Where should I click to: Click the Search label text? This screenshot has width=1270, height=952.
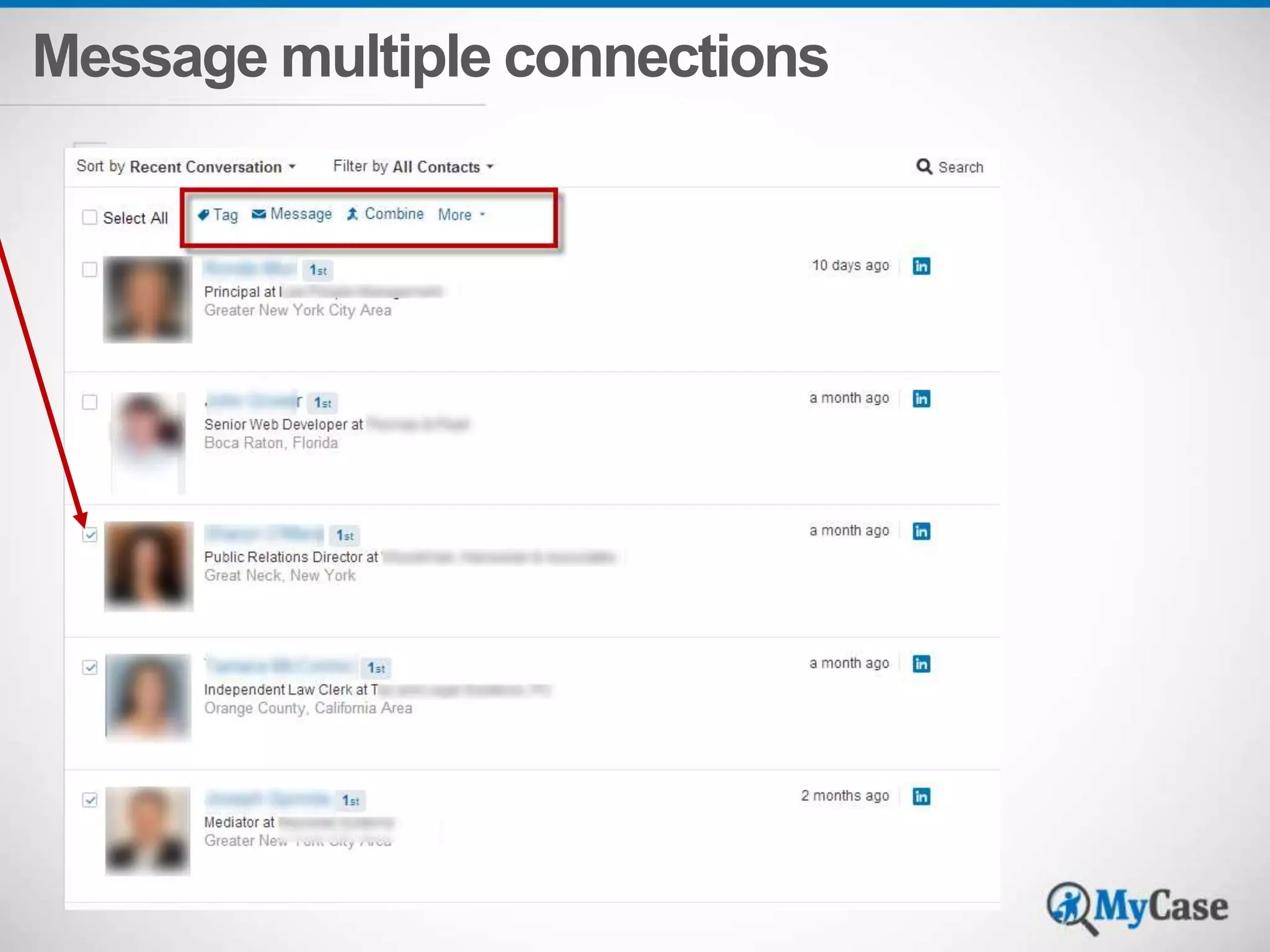[961, 167]
